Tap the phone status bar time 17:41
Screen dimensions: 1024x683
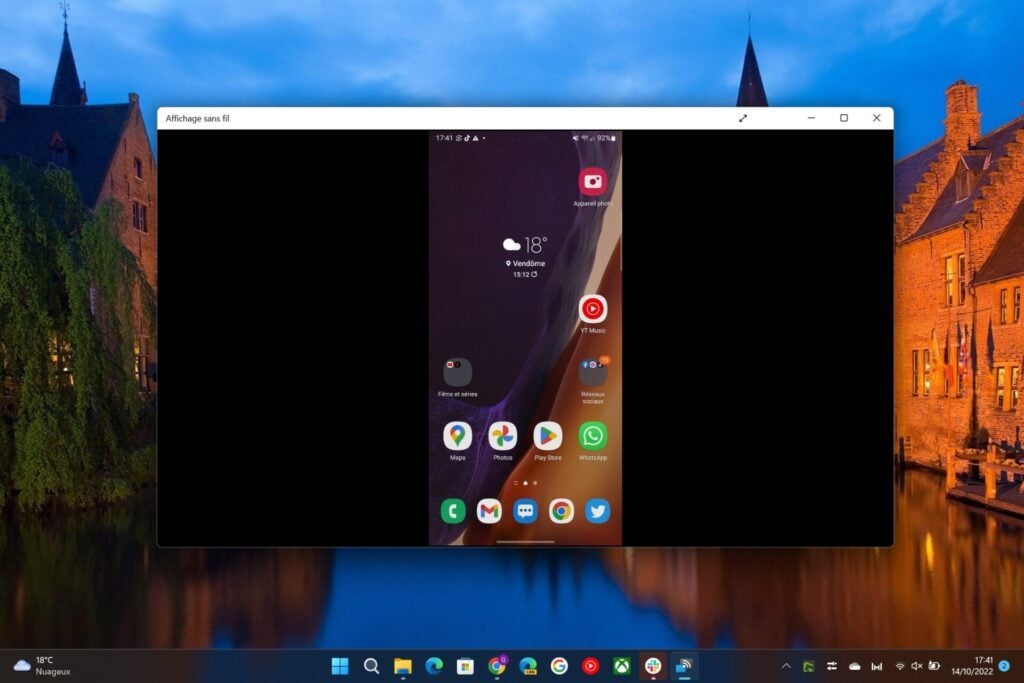444,138
